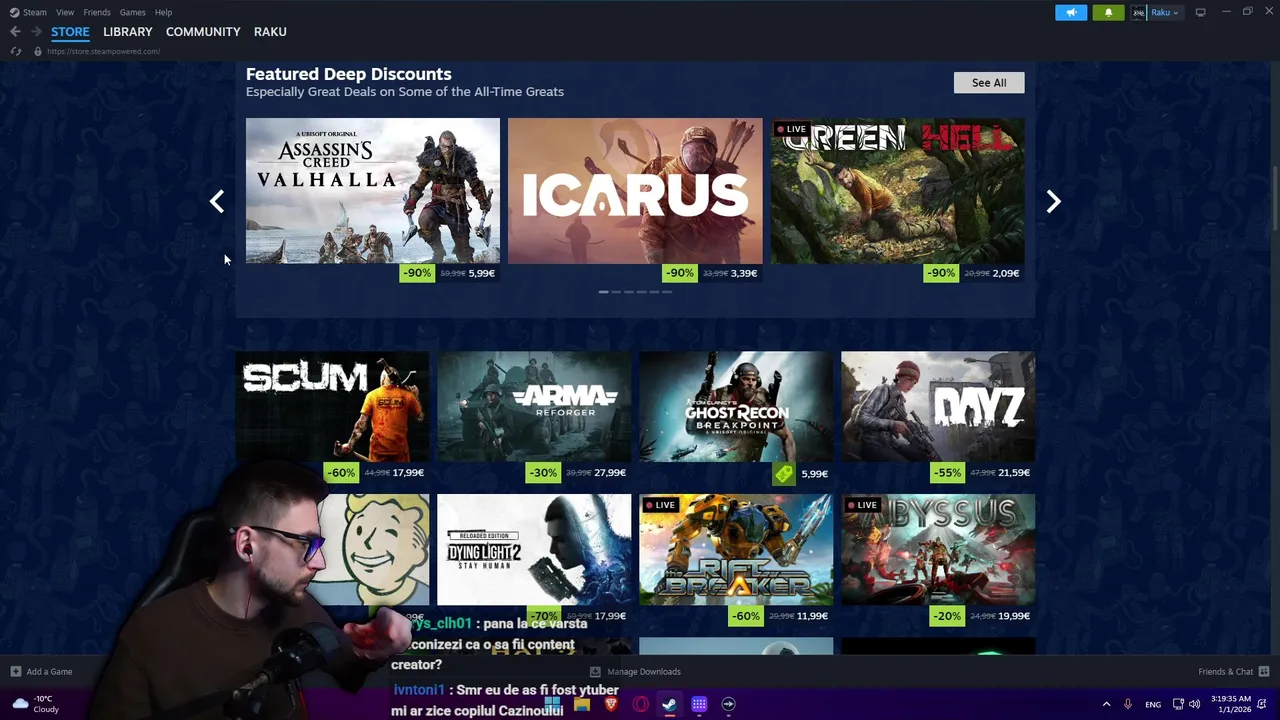Reload the store page

tap(16, 51)
